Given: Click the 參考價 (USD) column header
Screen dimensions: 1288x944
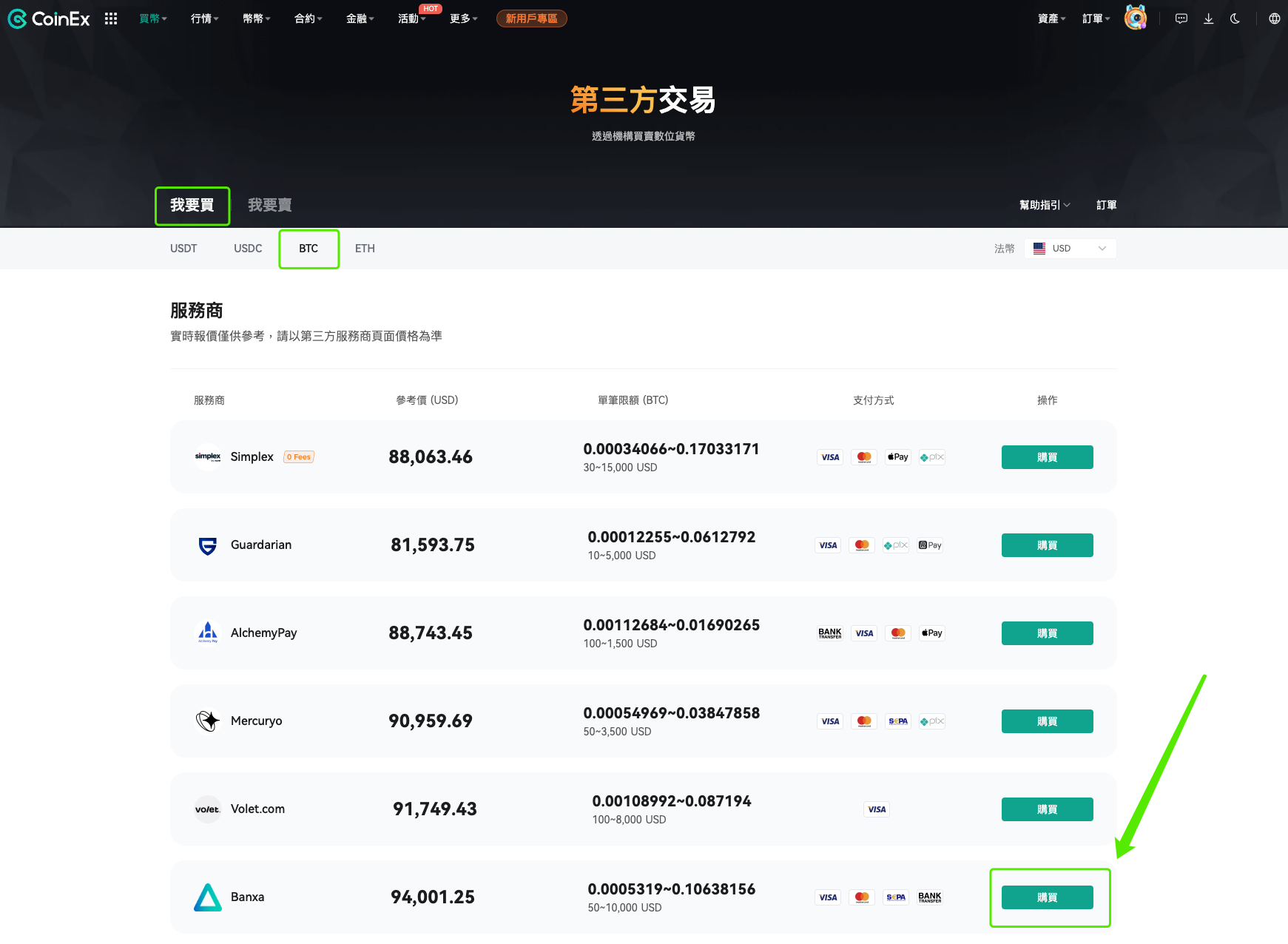Looking at the screenshot, I should tap(427, 400).
